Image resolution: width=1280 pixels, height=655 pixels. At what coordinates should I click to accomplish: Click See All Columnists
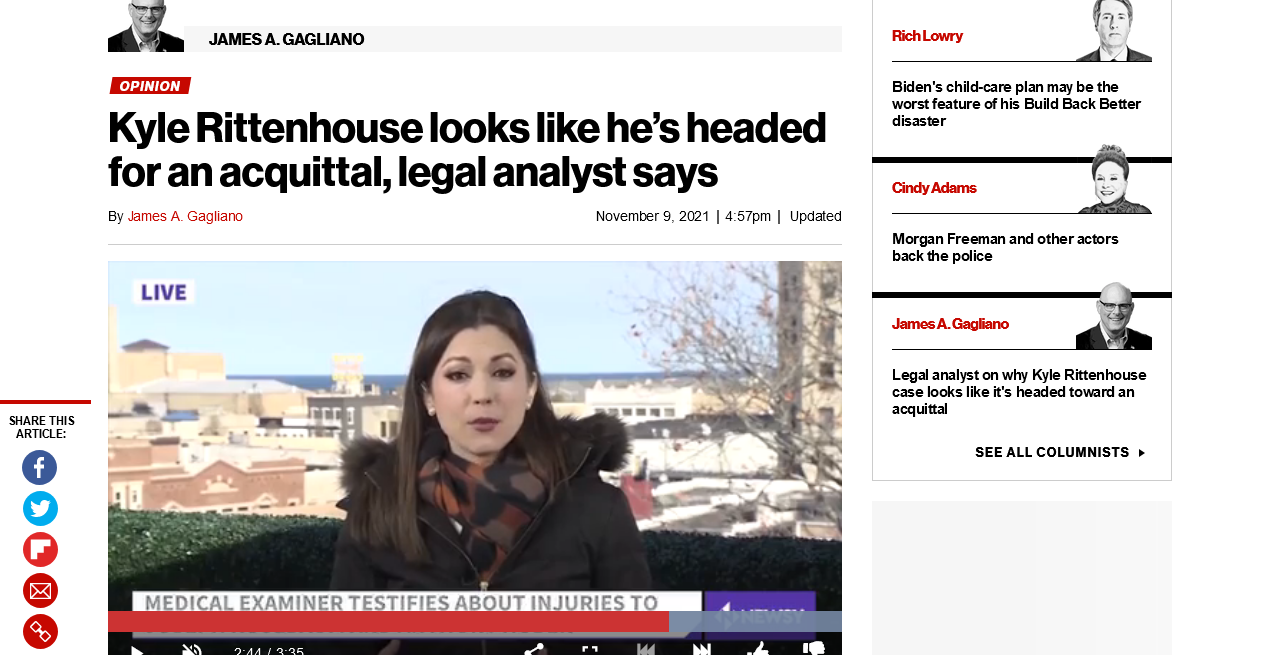(1052, 453)
